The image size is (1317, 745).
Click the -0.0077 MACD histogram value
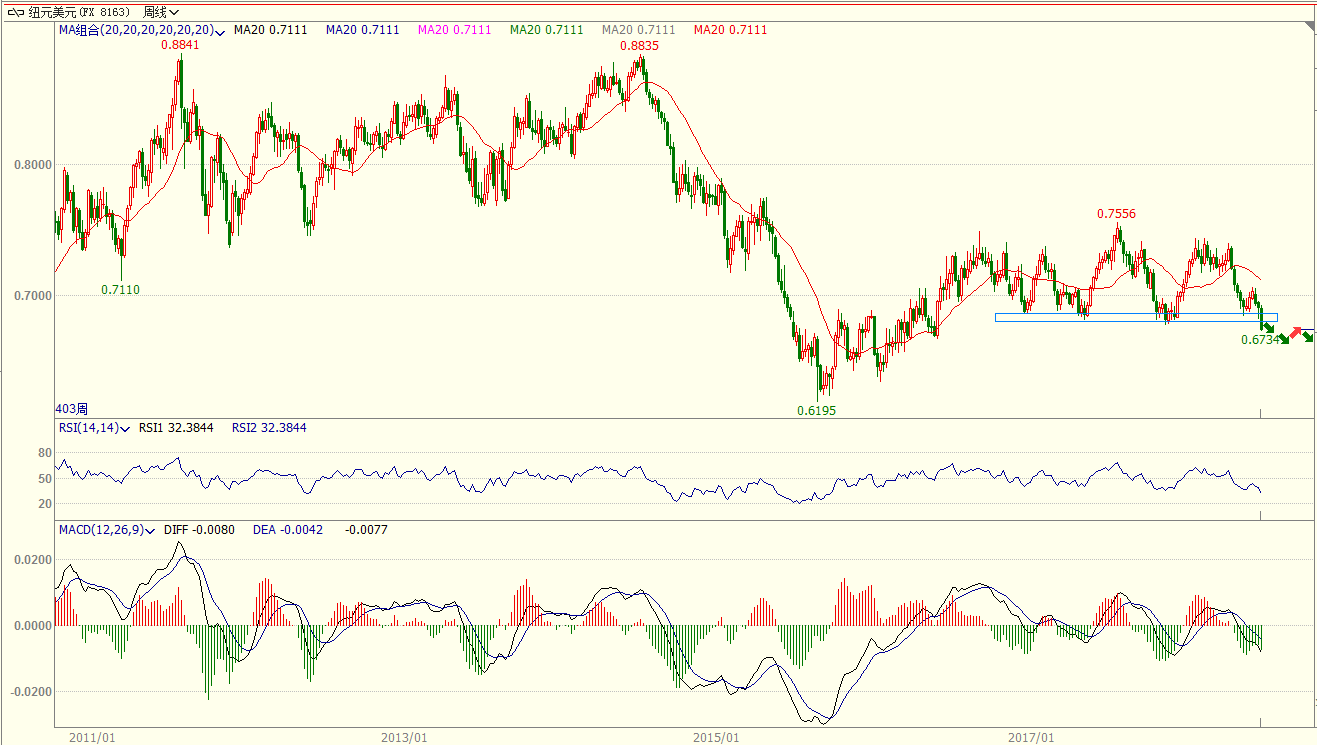tap(366, 529)
